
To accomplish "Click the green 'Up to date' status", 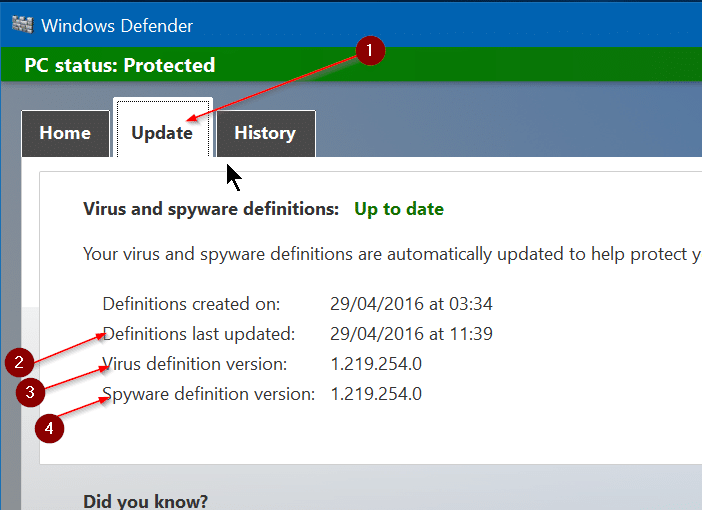I will coord(399,209).
